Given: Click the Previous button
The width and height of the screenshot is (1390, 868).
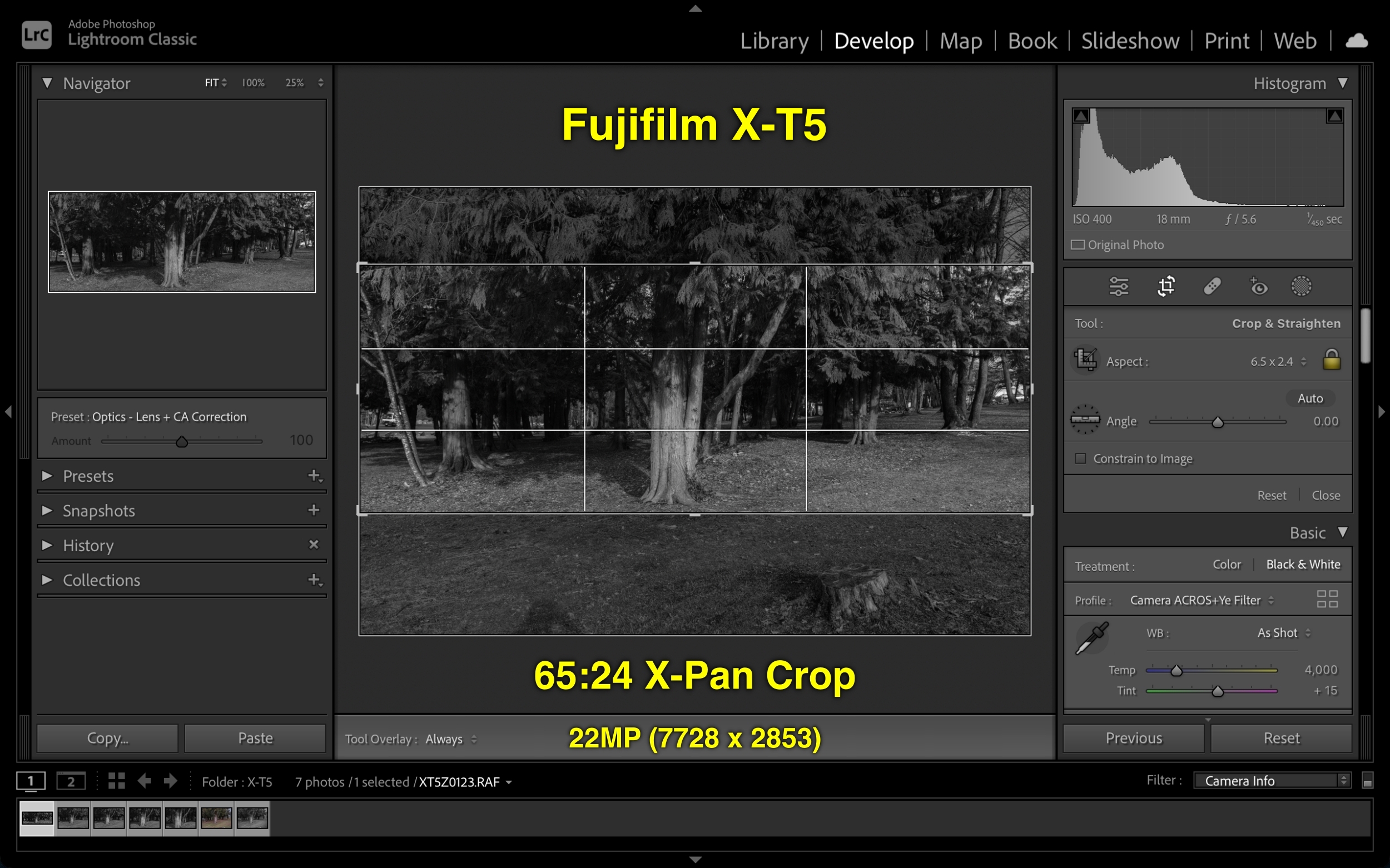Looking at the screenshot, I should [1133, 739].
